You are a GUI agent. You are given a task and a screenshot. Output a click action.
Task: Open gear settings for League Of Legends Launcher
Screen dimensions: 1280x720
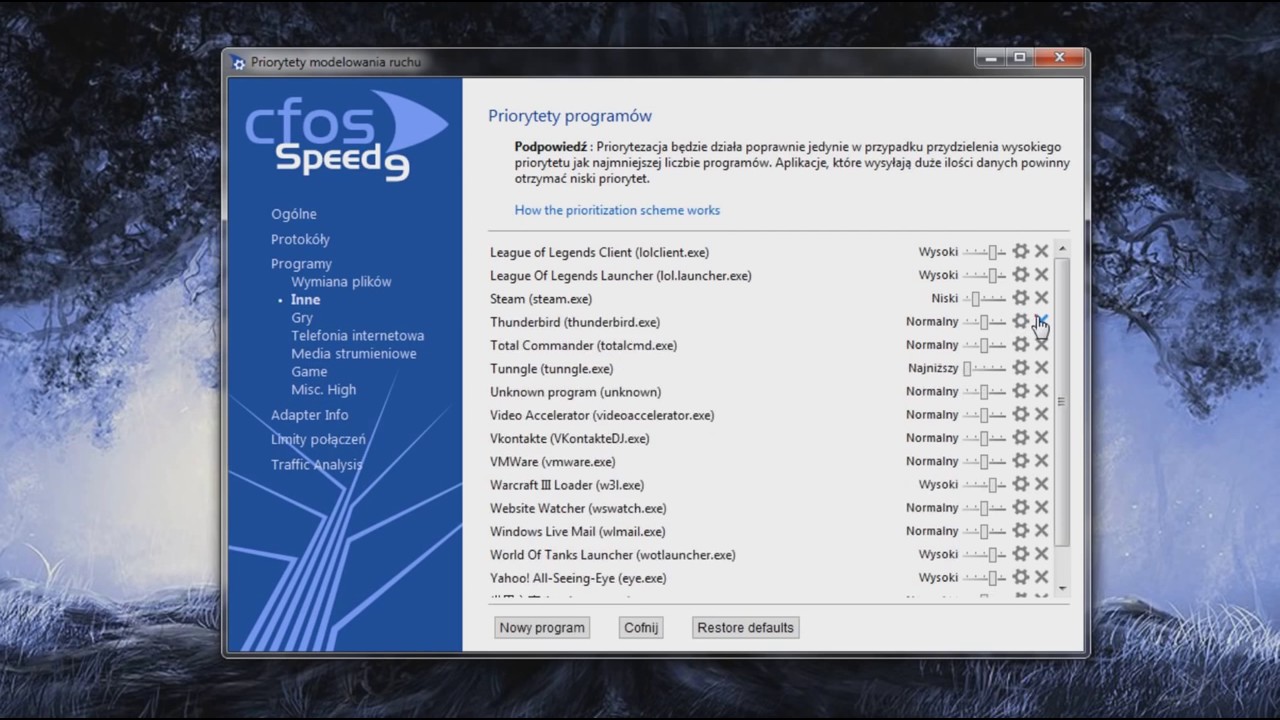(1021, 274)
